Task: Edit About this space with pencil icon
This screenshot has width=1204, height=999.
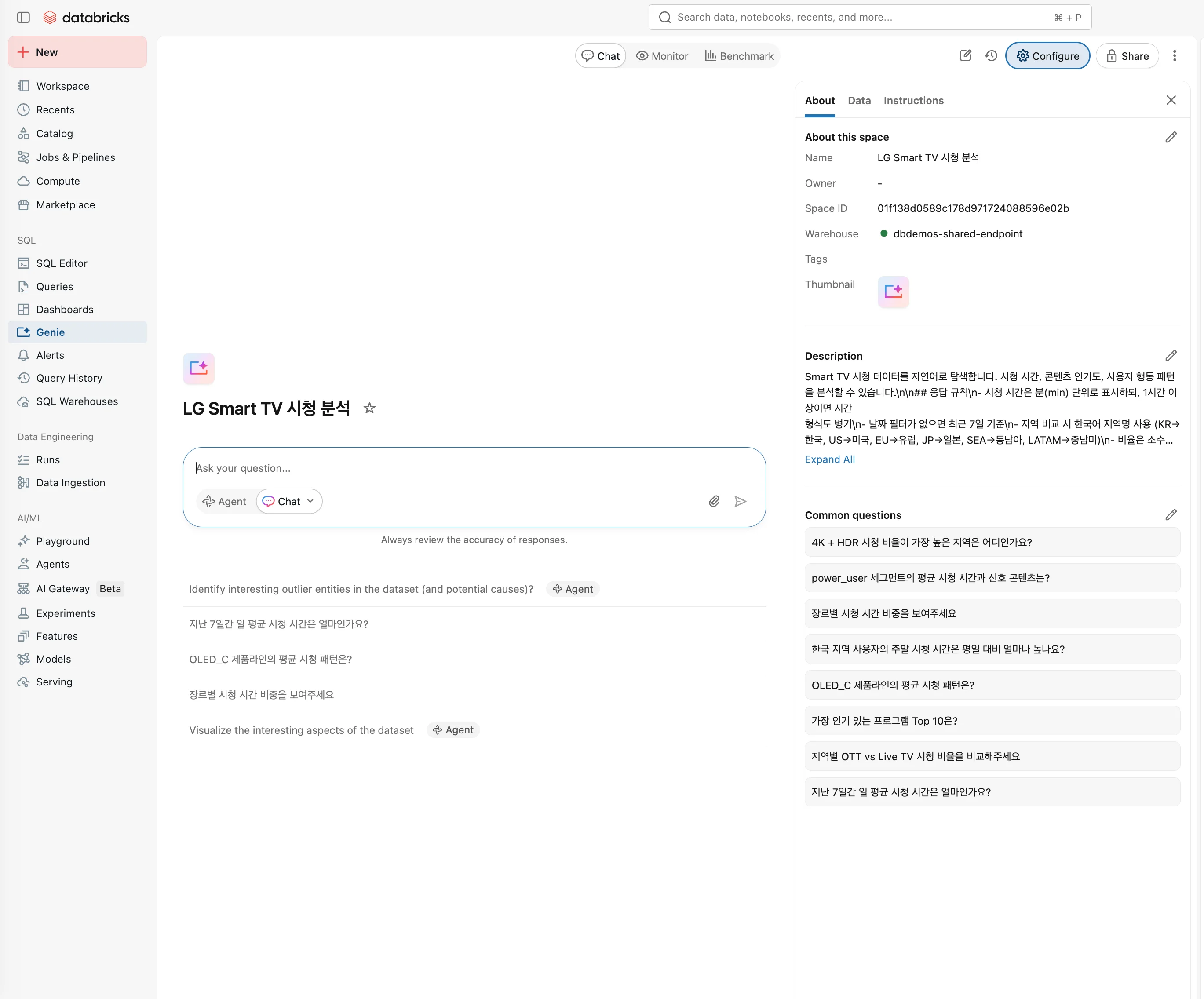Action: (1171, 137)
